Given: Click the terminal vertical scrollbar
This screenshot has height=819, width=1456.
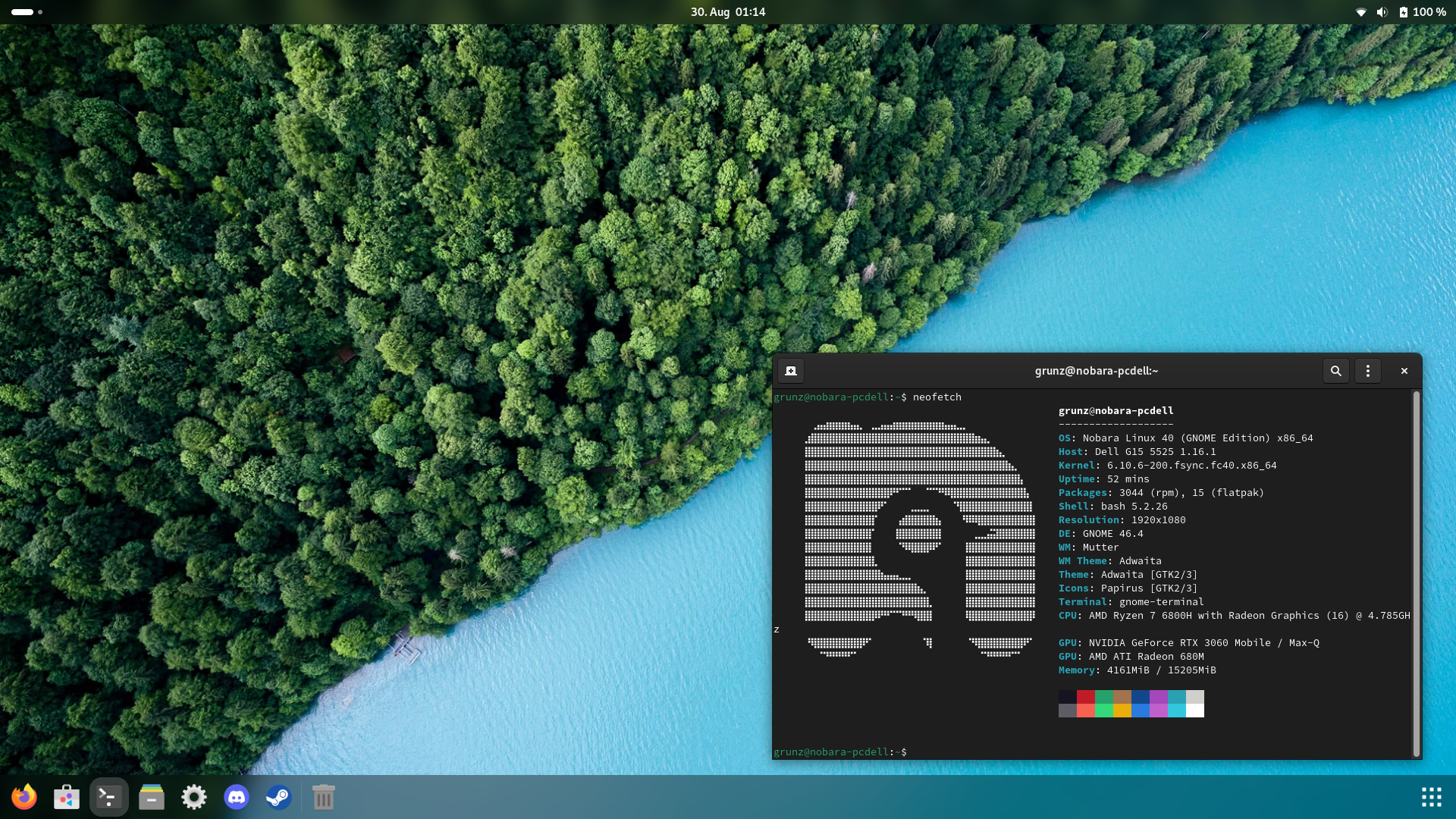Looking at the screenshot, I should pyautogui.click(x=1415, y=573).
